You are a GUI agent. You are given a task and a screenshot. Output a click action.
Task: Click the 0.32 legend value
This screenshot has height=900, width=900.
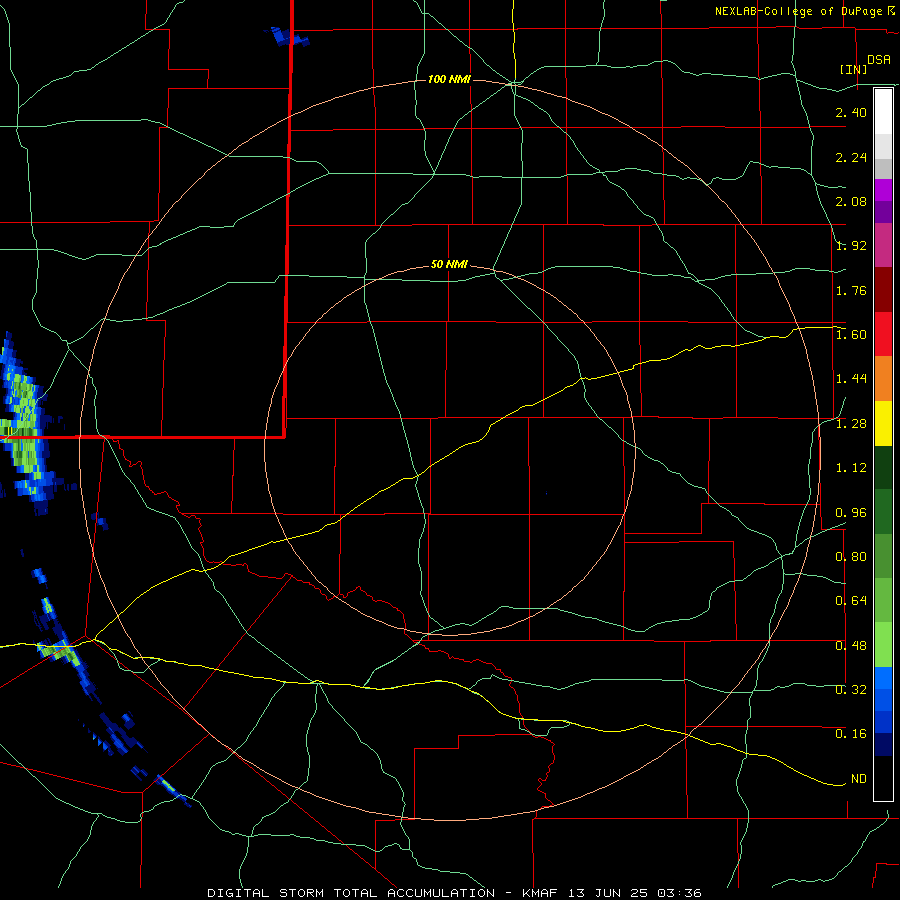coord(851,689)
